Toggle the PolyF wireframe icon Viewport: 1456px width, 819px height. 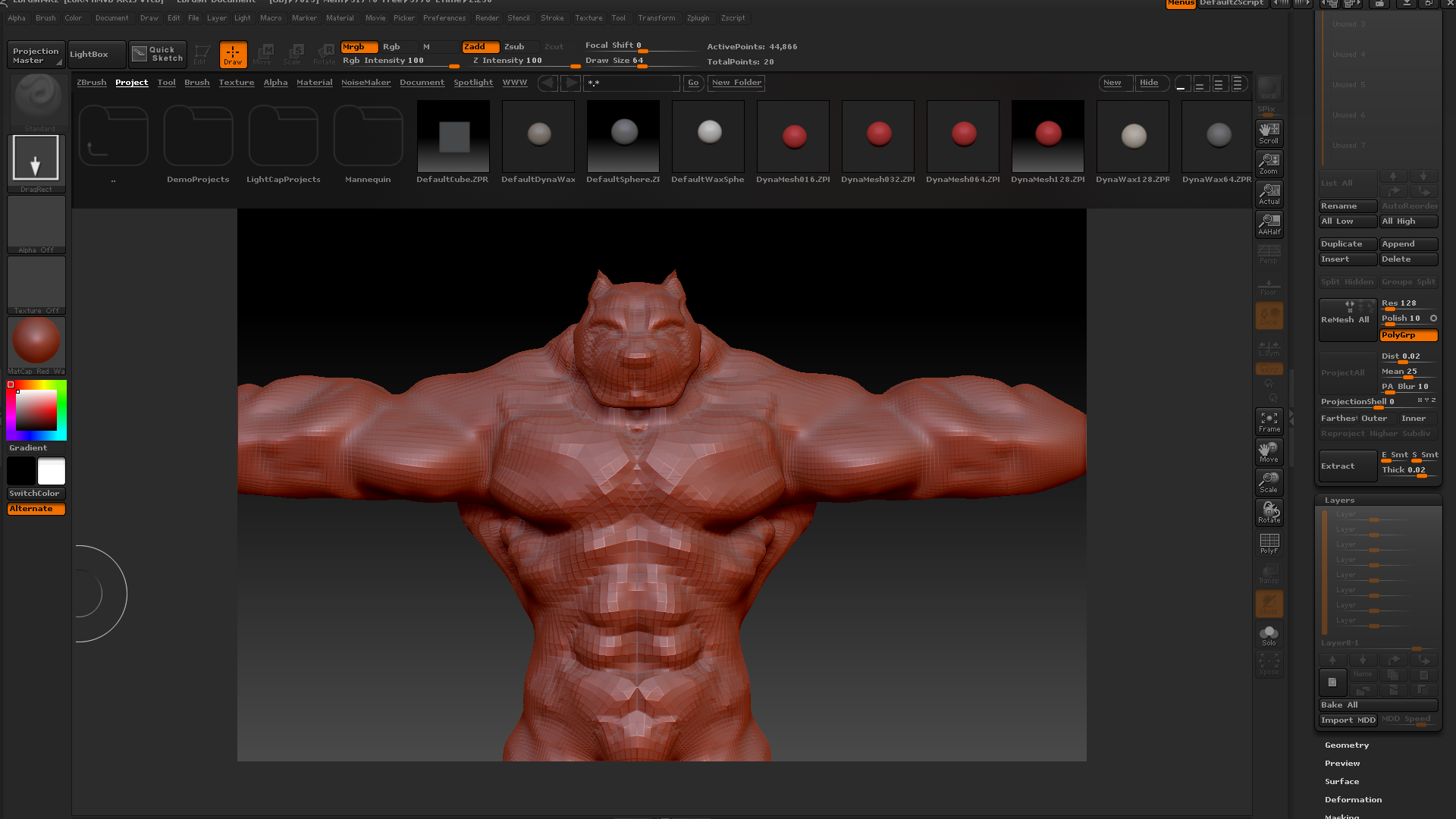click(1269, 543)
